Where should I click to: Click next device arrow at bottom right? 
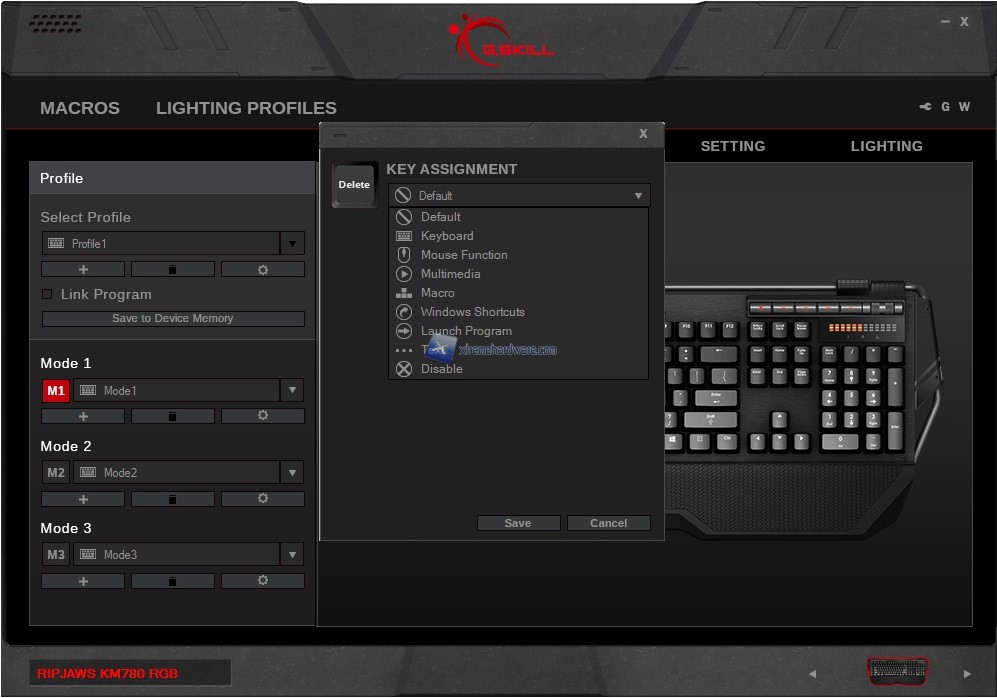(x=966, y=674)
